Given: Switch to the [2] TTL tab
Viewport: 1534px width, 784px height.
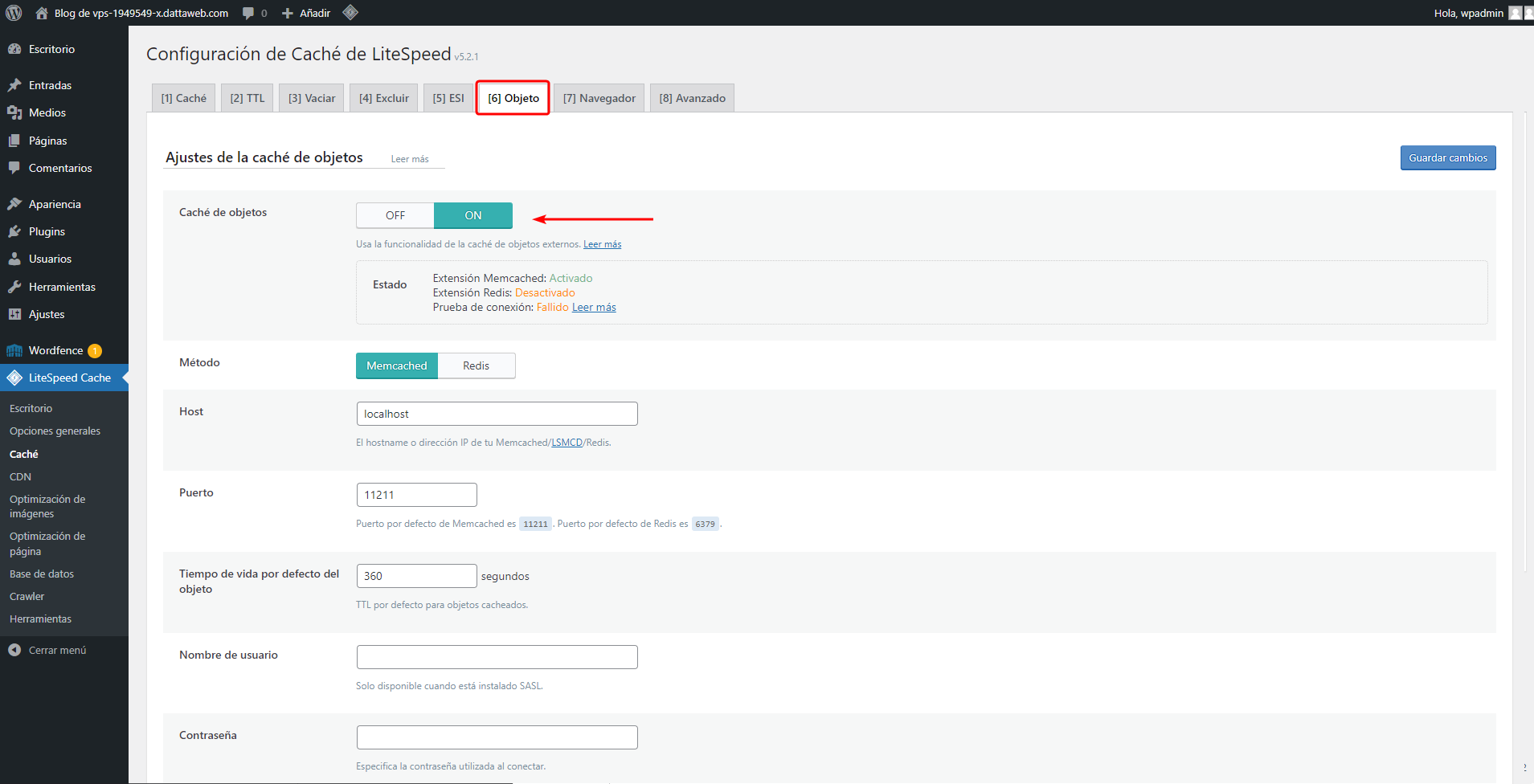Looking at the screenshot, I should pyautogui.click(x=247, y=98).
